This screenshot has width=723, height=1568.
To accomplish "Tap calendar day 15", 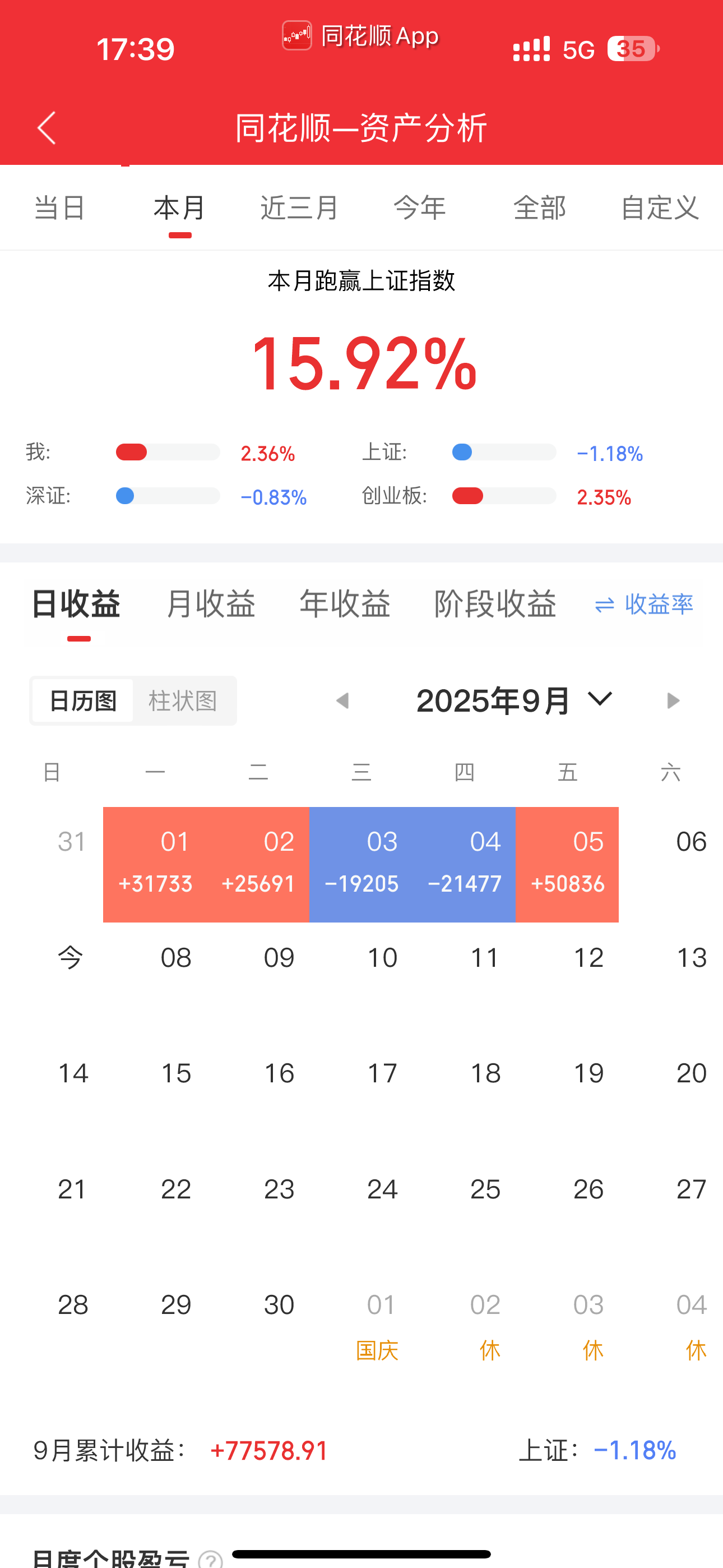I will point(176,1074).
